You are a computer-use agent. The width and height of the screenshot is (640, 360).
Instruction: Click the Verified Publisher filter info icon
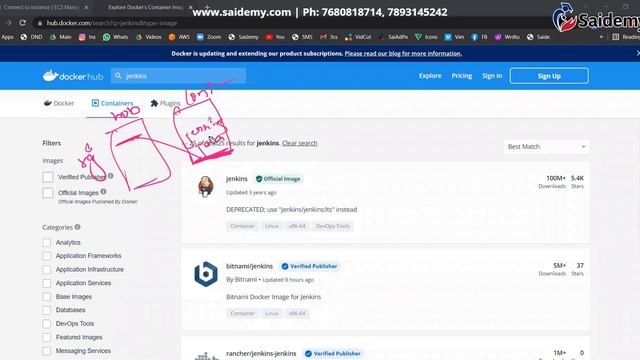[x=111, y=176]
